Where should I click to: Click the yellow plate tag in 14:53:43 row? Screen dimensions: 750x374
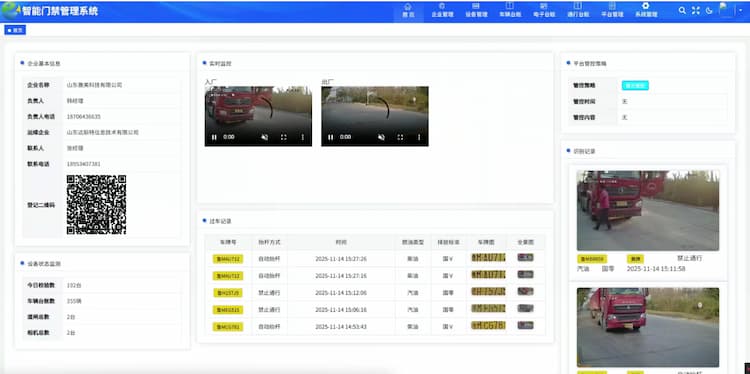[x=228, y=327]
